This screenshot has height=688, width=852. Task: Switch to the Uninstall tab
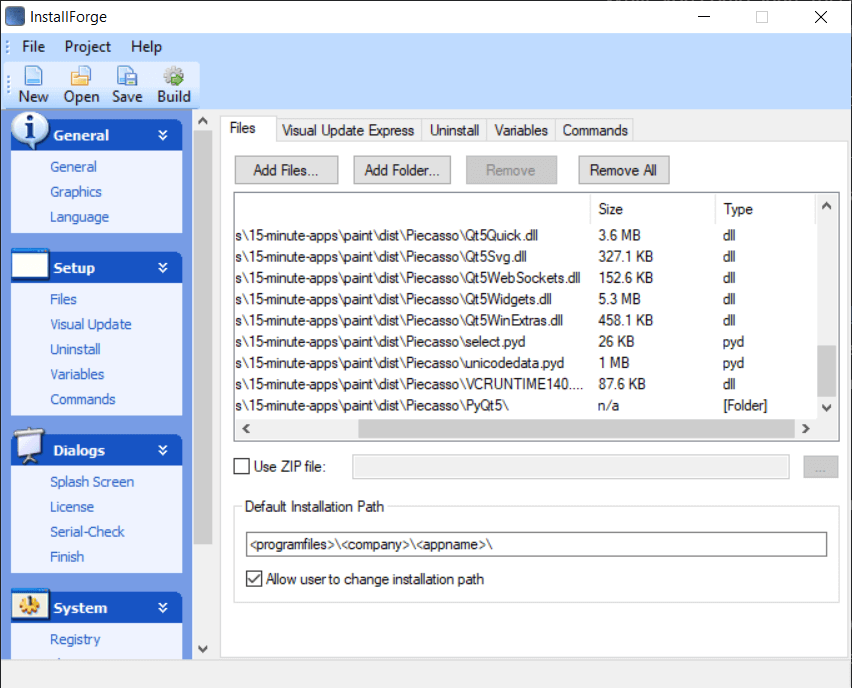pos(454,130)
